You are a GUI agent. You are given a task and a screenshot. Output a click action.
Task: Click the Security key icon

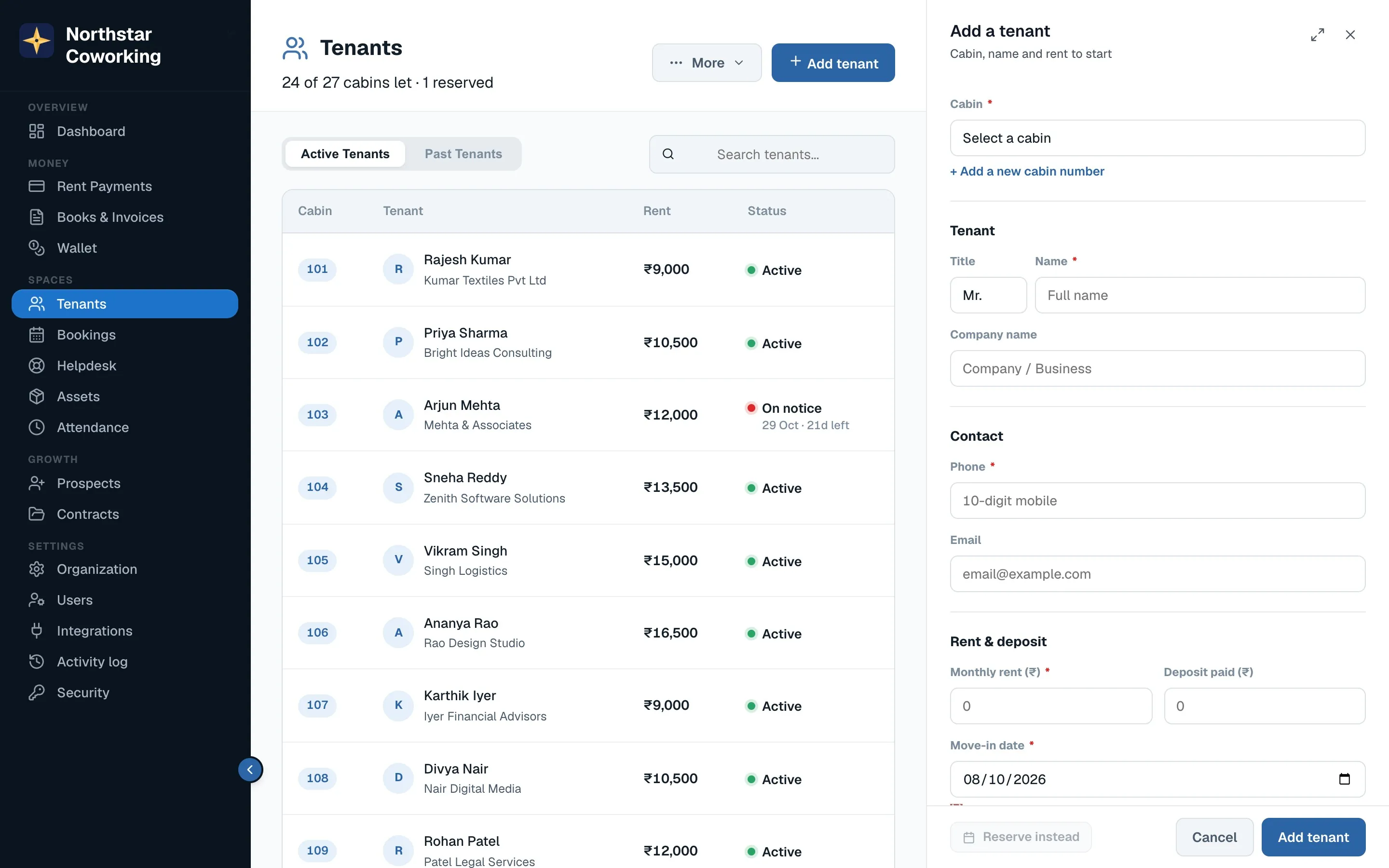37,693
